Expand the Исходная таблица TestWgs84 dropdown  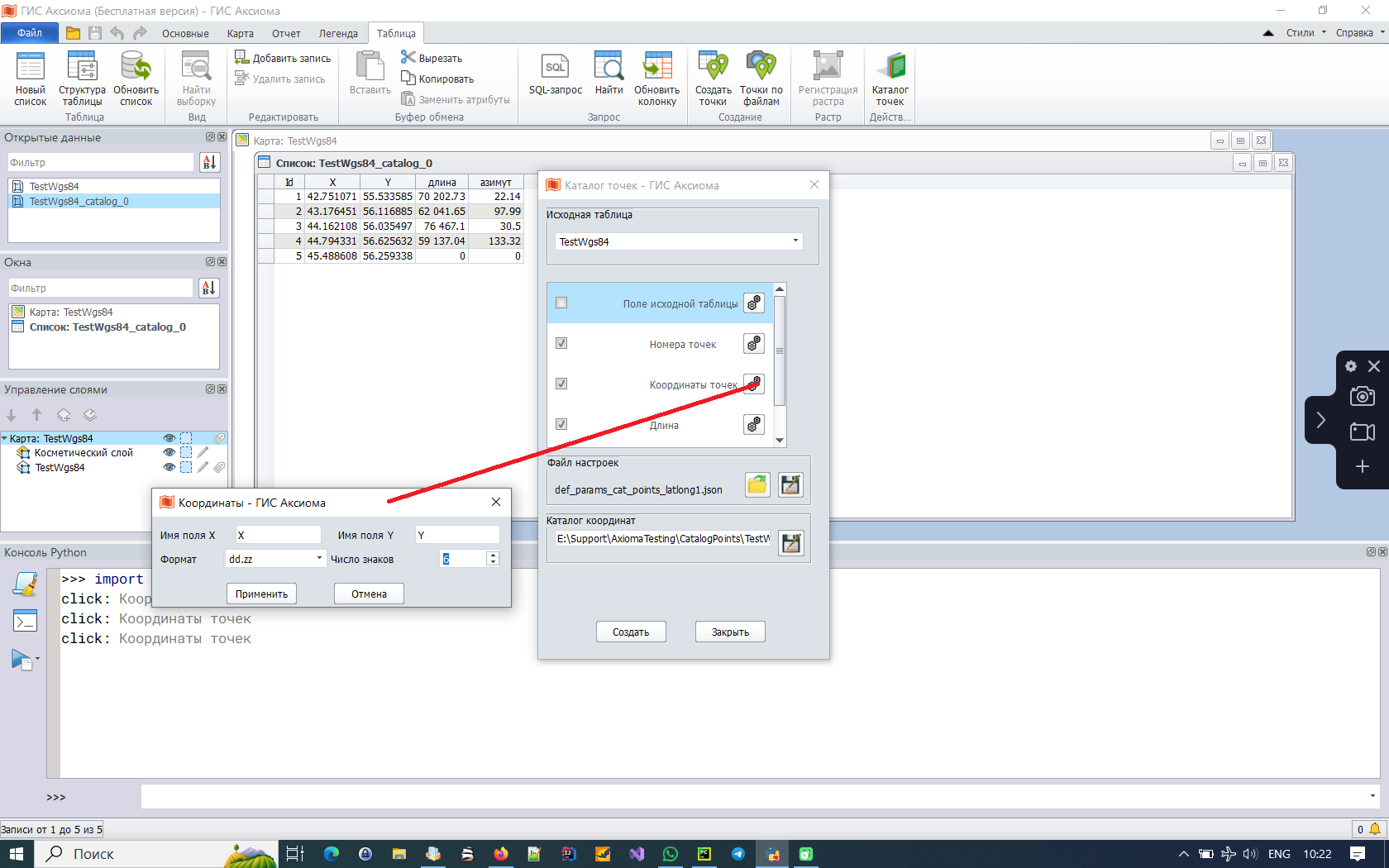tap(795, 241)
